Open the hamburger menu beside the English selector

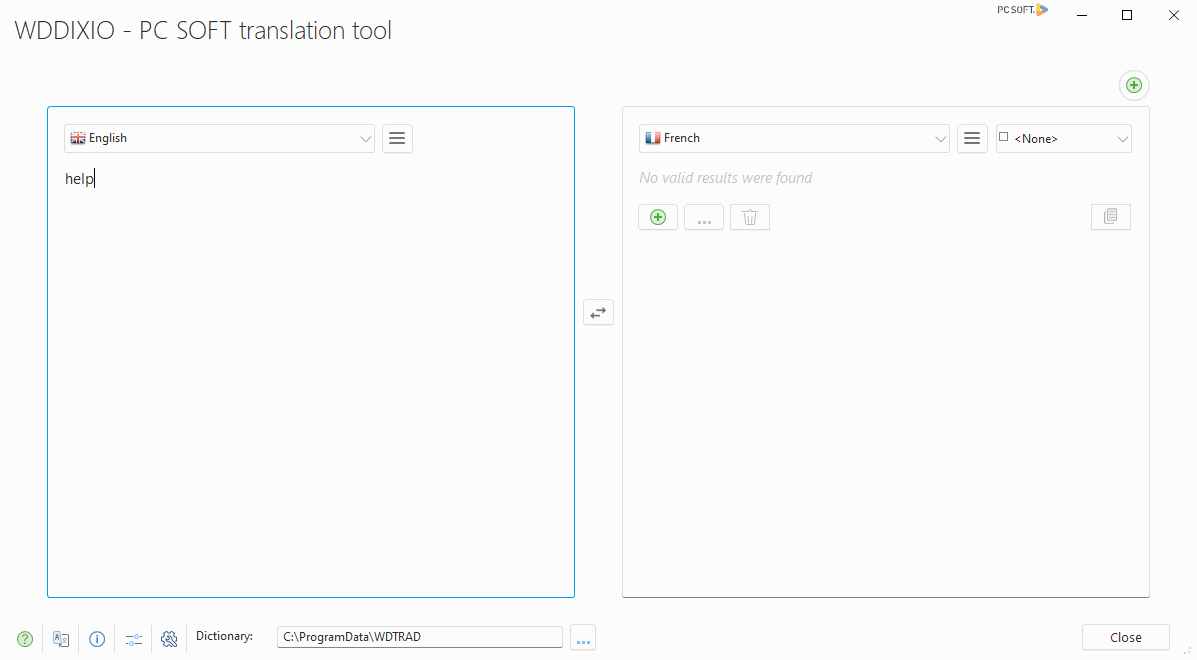click(x=397, y=138)
